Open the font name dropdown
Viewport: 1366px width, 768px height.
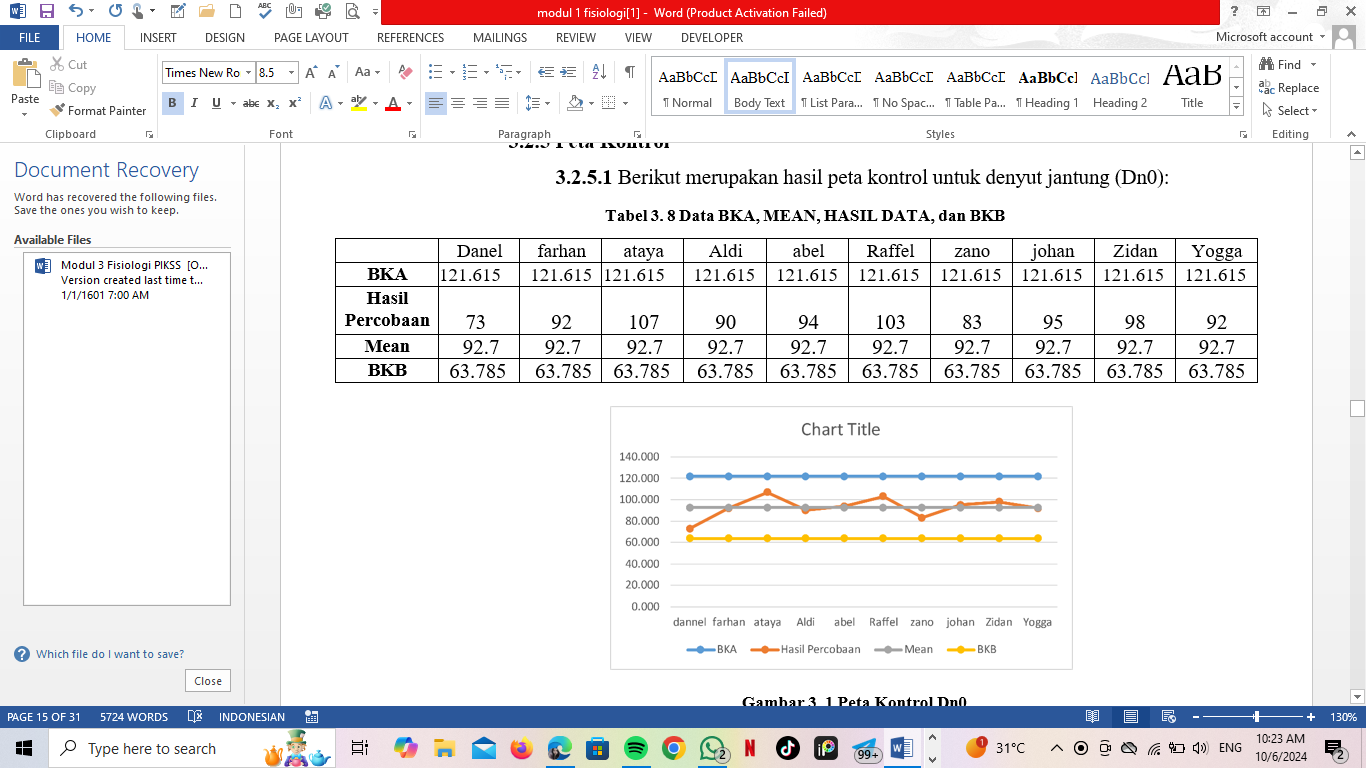click(x=248, y=73)
